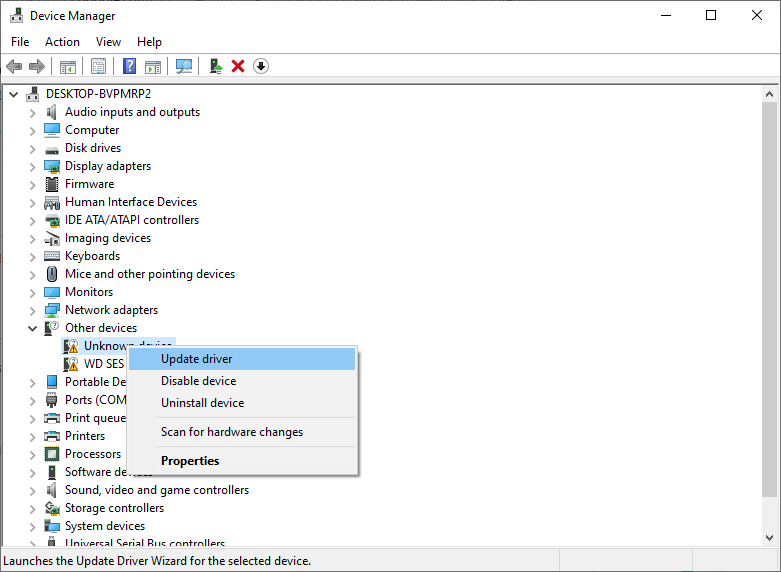781x572 pixels.
Task: Click the Computer category monitor icon
Action: [52, 130]
